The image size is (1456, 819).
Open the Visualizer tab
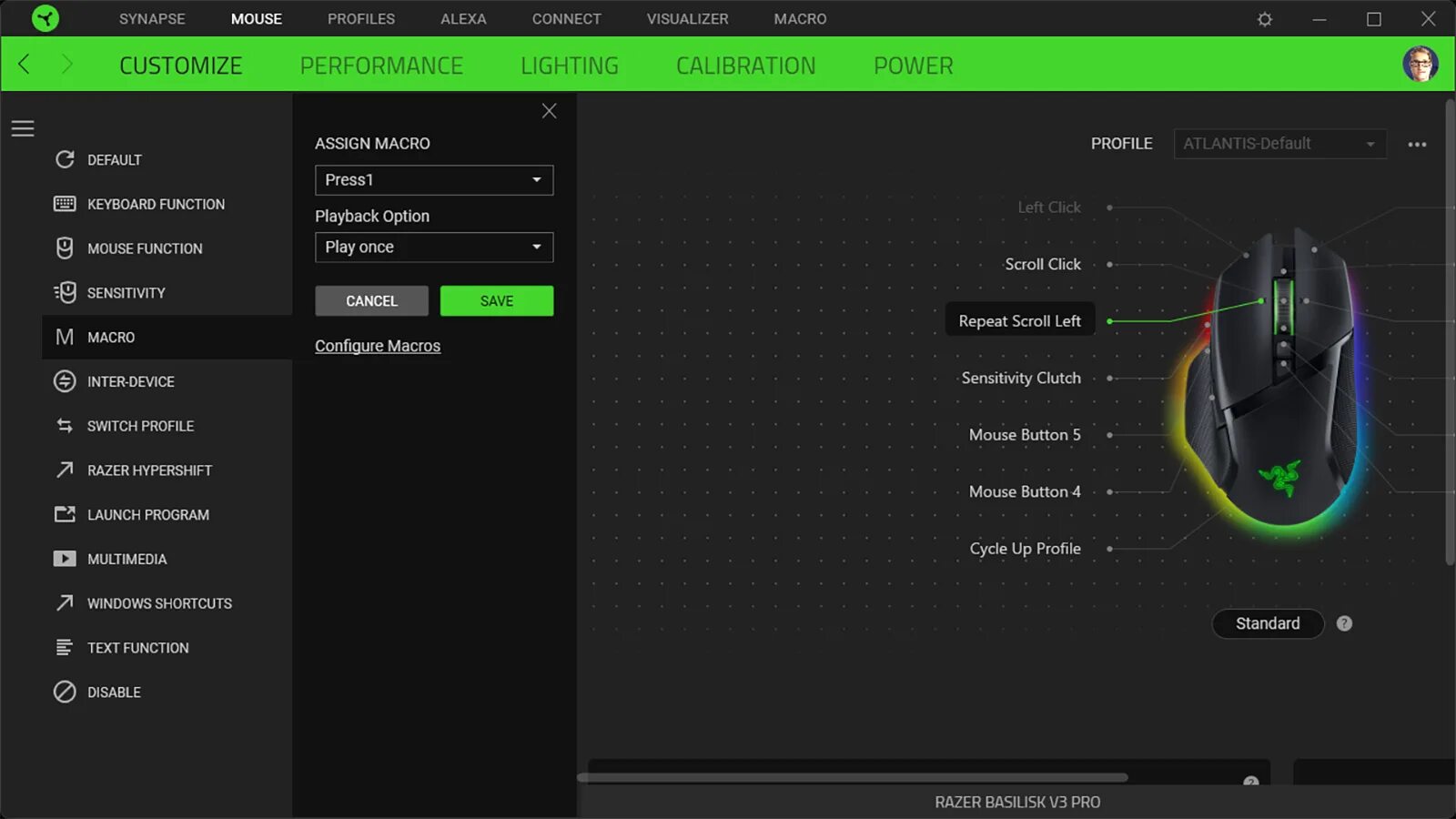click(x=687, y=19)
